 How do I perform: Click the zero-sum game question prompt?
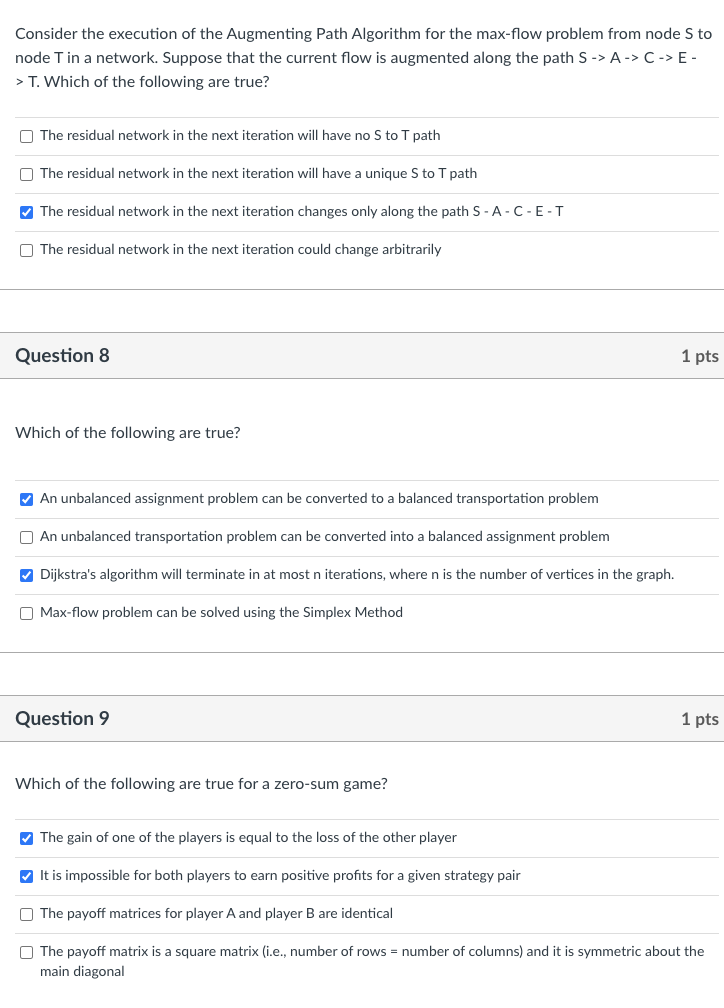coord(201,784)
